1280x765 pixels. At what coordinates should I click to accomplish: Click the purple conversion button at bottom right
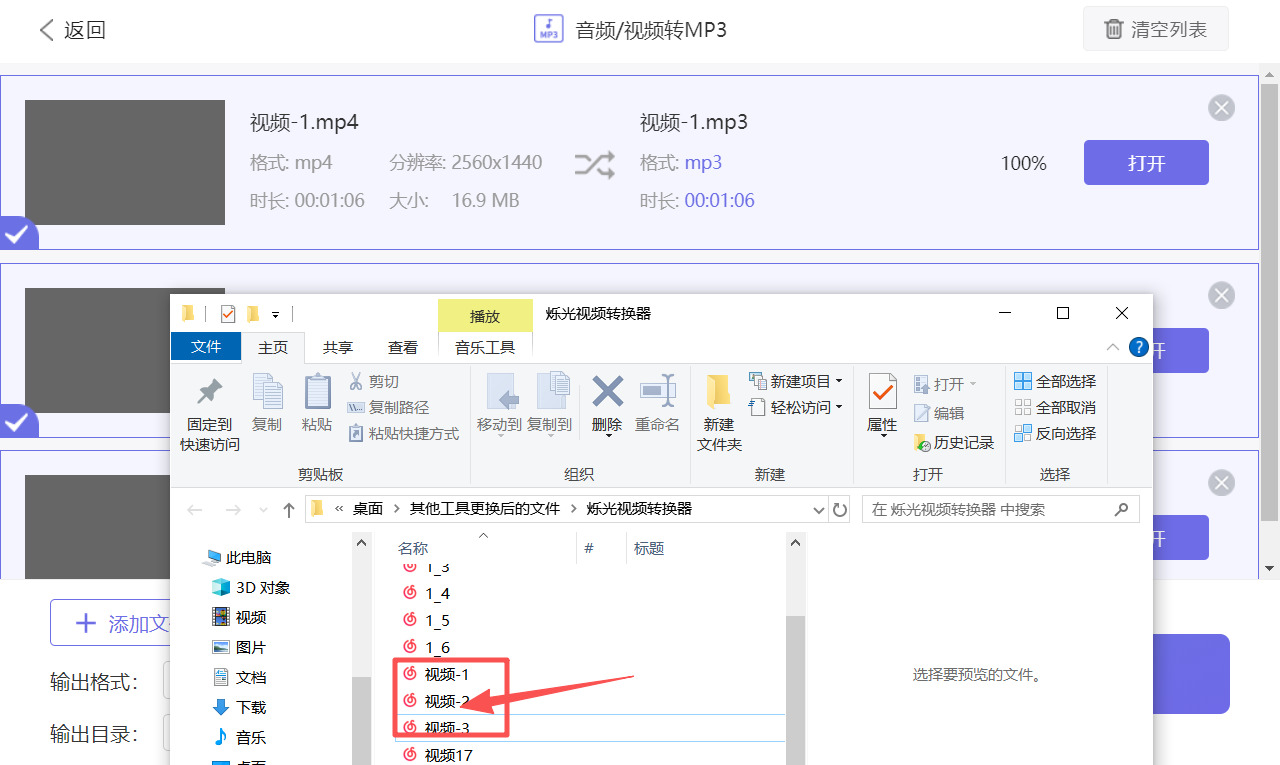point(1191,673)
